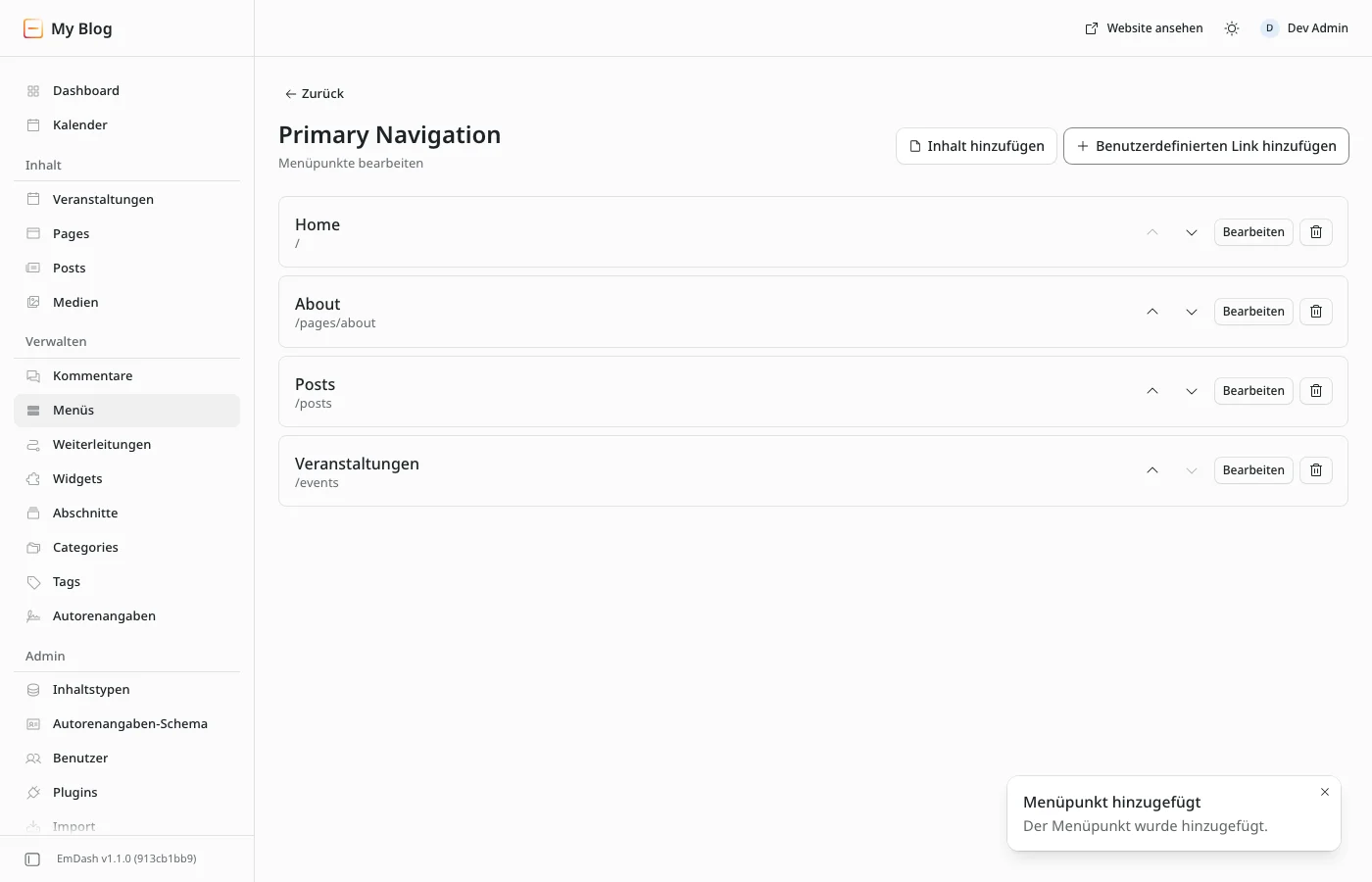Open Benutzer in the sidebar
Image resolution: width=1372 pixels, height=882 pixels.
tap(127, 759)
